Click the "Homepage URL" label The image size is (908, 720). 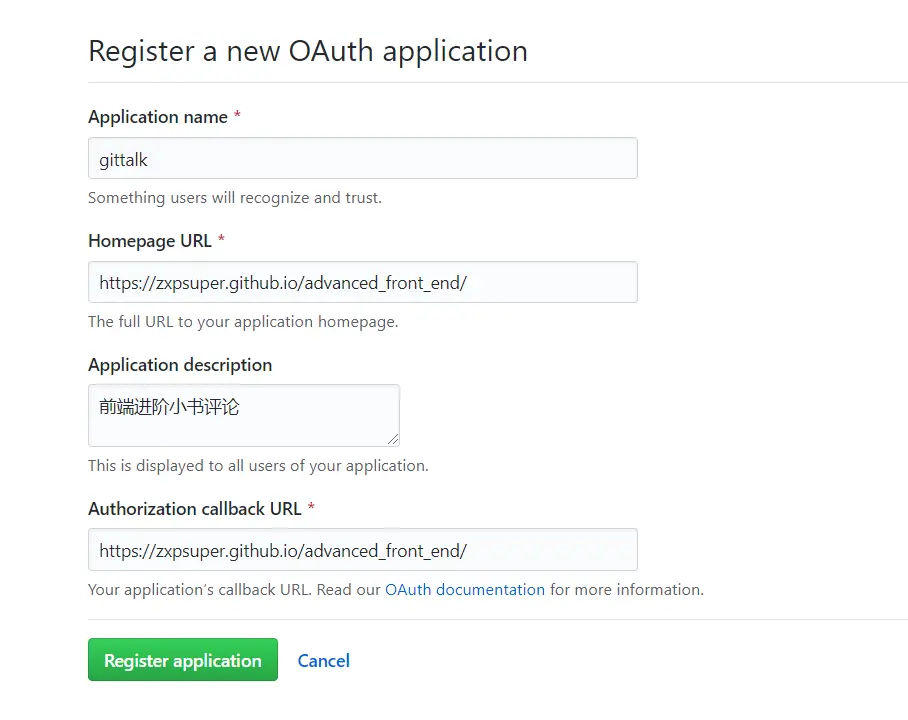[150, 241]
